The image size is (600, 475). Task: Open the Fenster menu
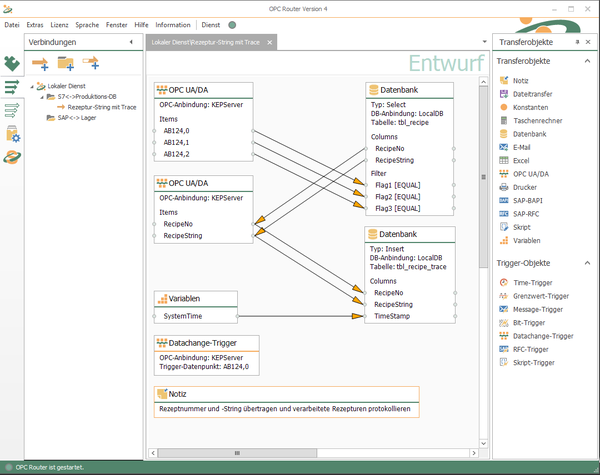(117, 25)
